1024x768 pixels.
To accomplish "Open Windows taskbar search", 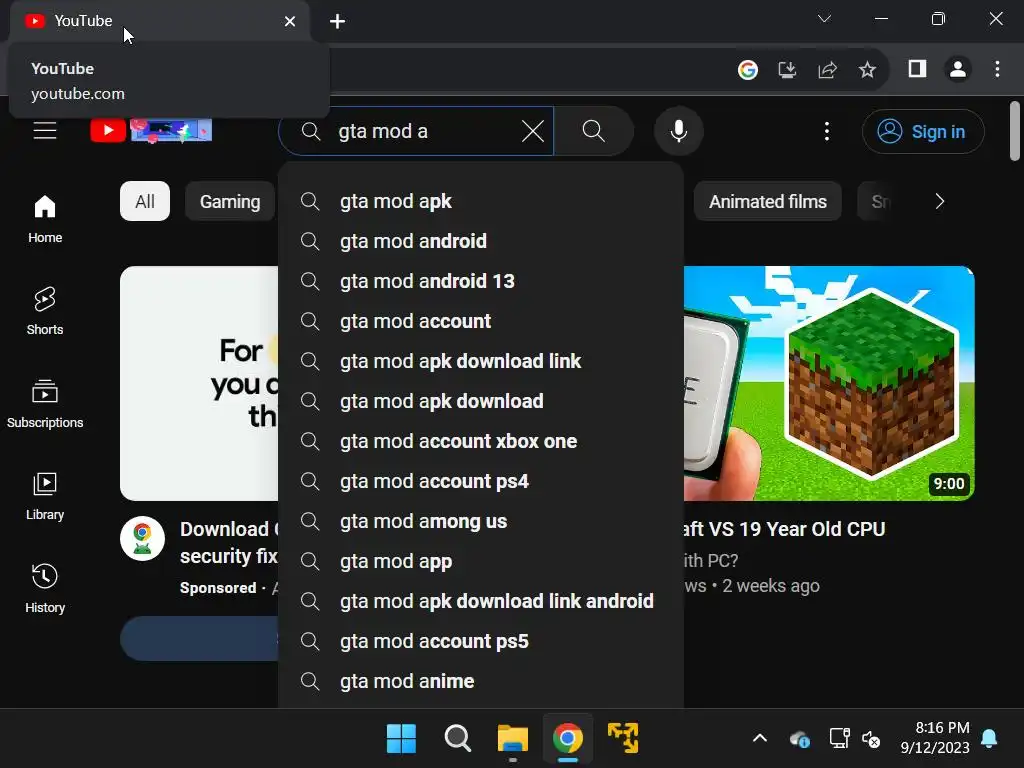I will 457,739.
